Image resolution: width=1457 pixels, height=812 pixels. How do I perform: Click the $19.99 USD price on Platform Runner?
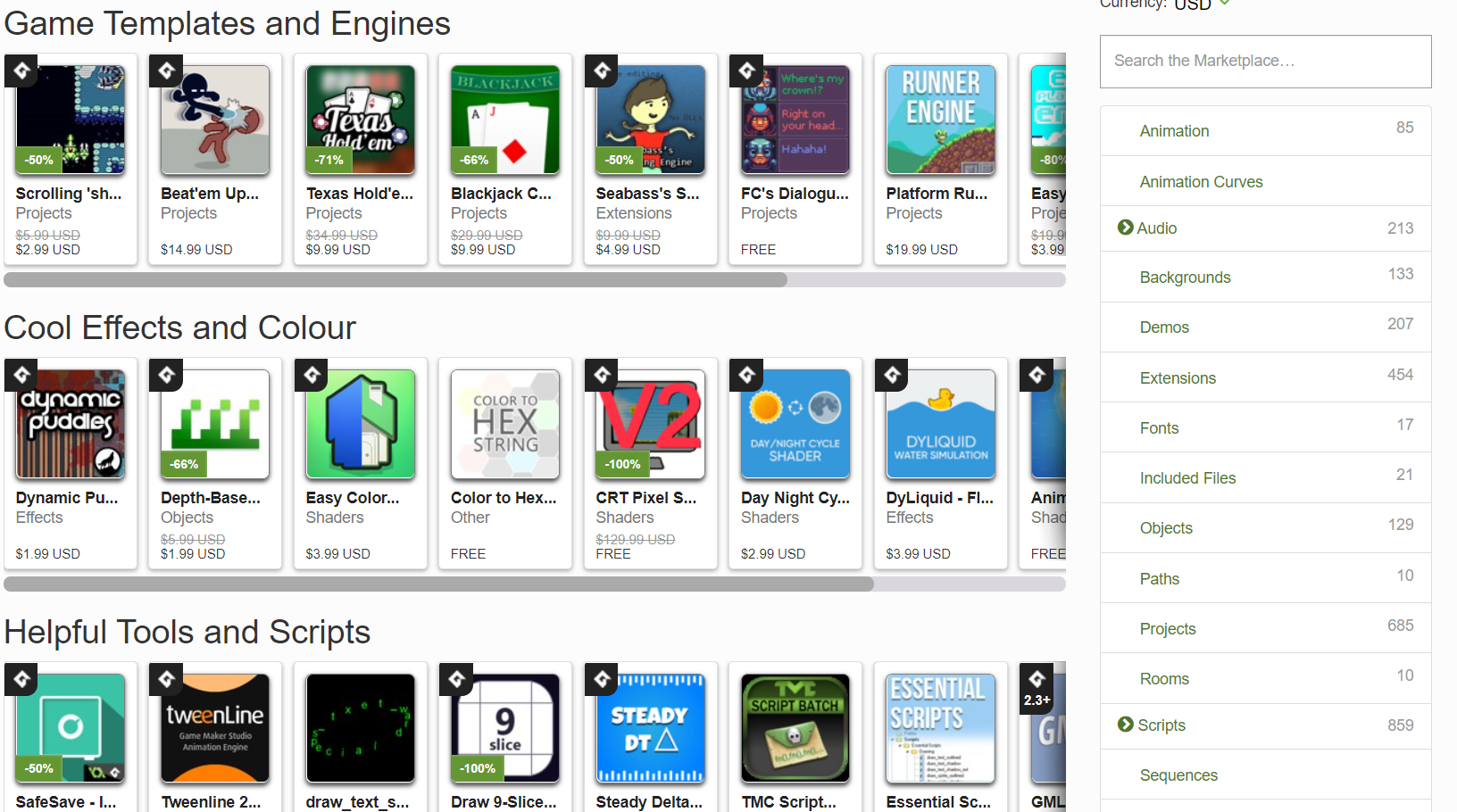pyautogui.click(x=922, y=250)
